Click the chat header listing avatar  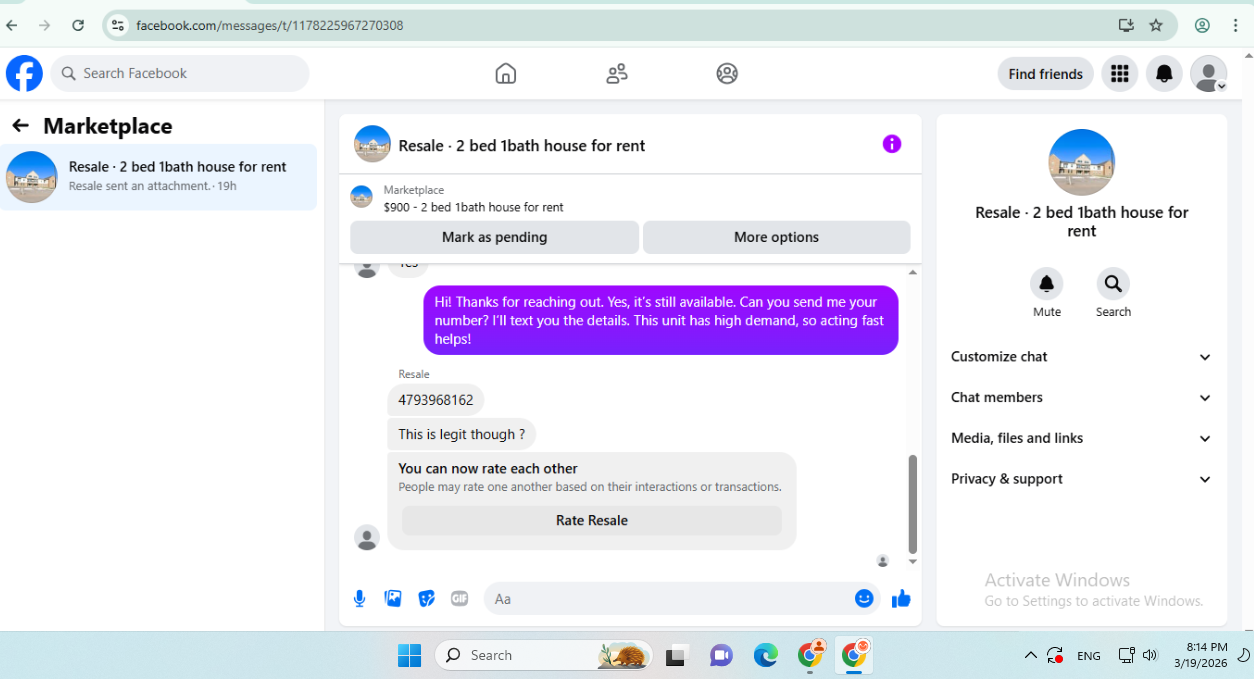pyautogui.click(x=372, y=144)
